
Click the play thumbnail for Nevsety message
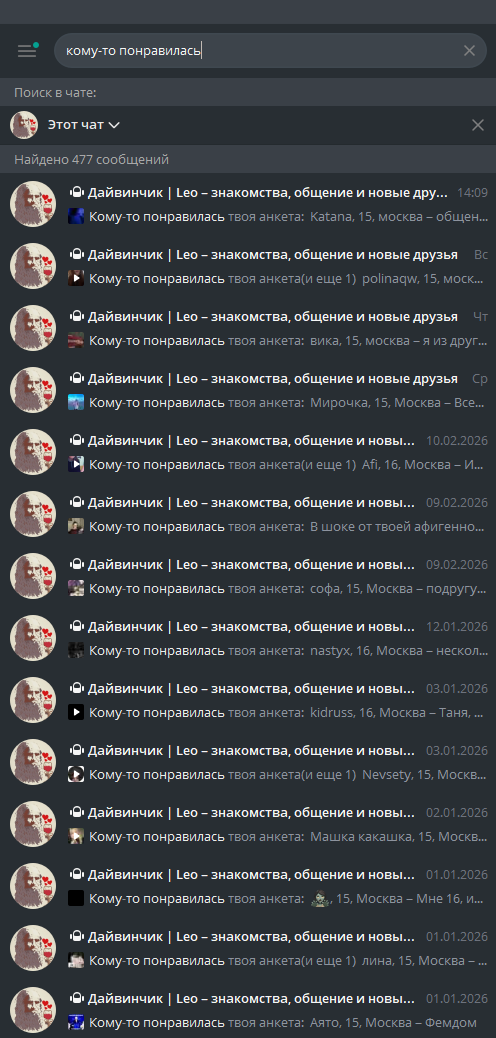[x=76, y=775]
